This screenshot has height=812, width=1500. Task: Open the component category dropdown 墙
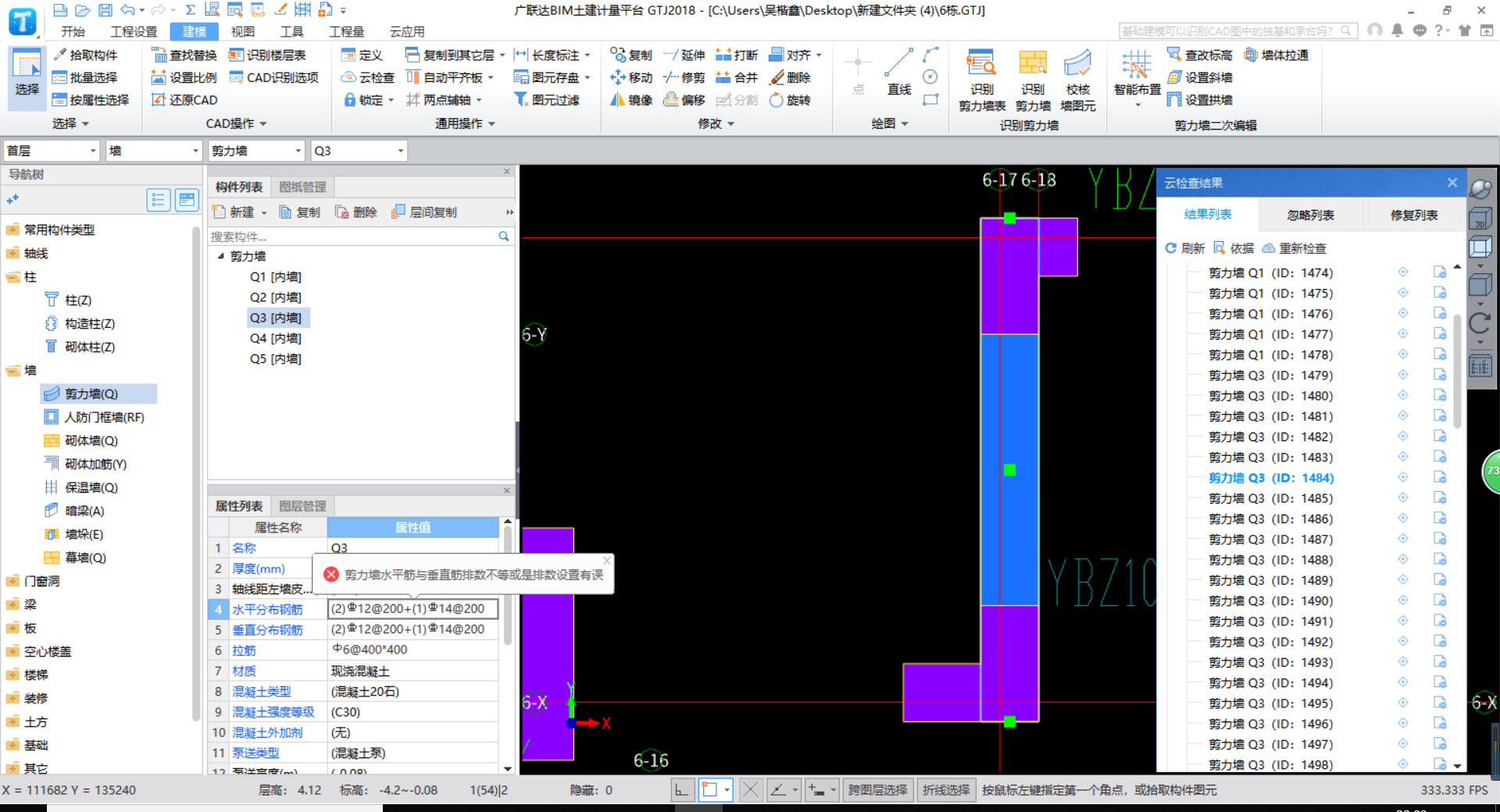[154, 151]
